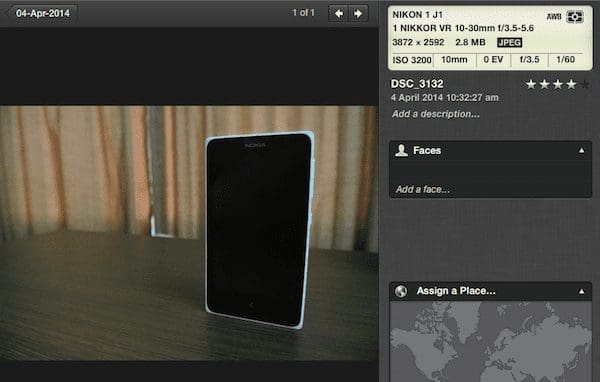Go back to the 04-Apr-2014 event
The height and width of the screenshot is (382, 600).
click(x=41, y=13)
